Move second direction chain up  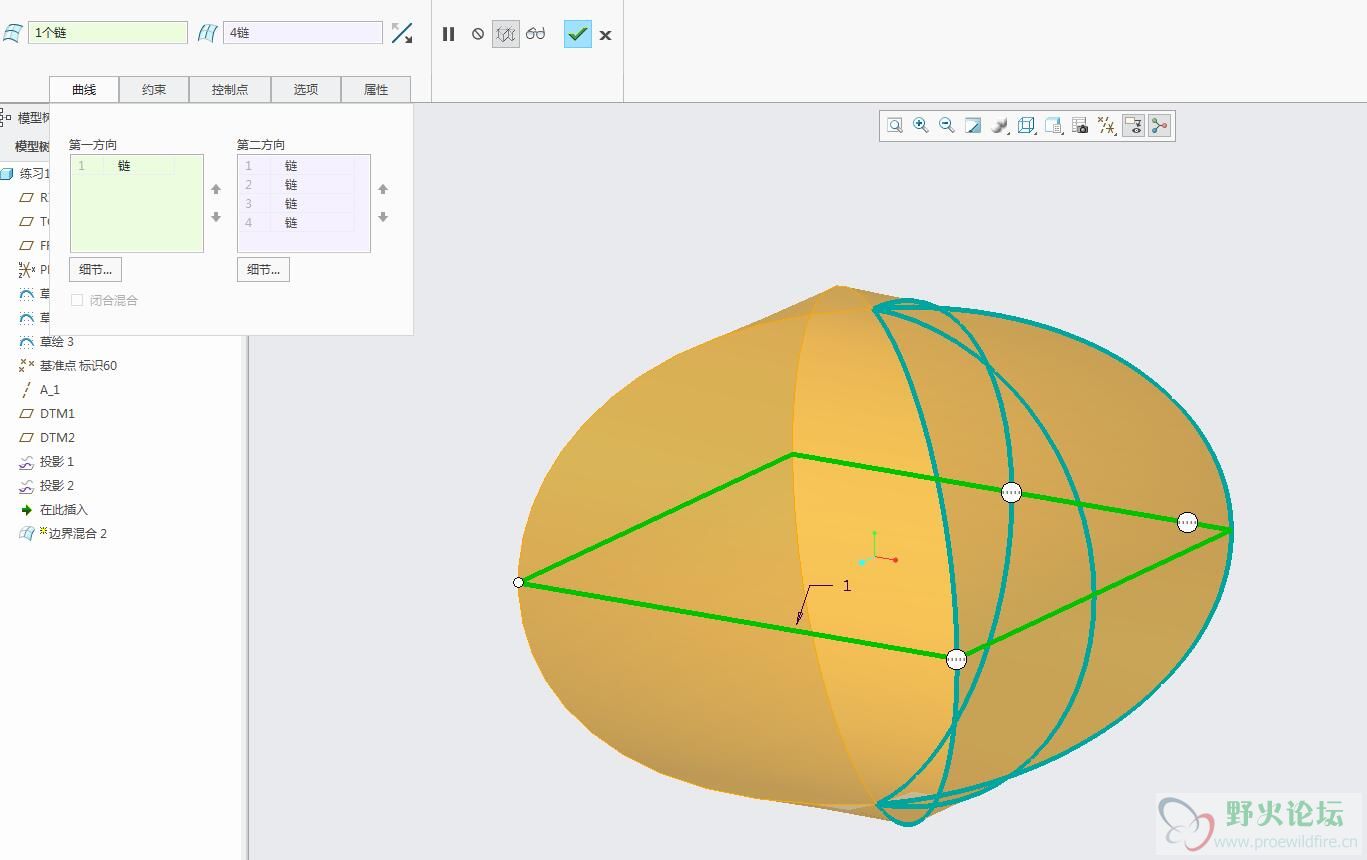(383, 189)
